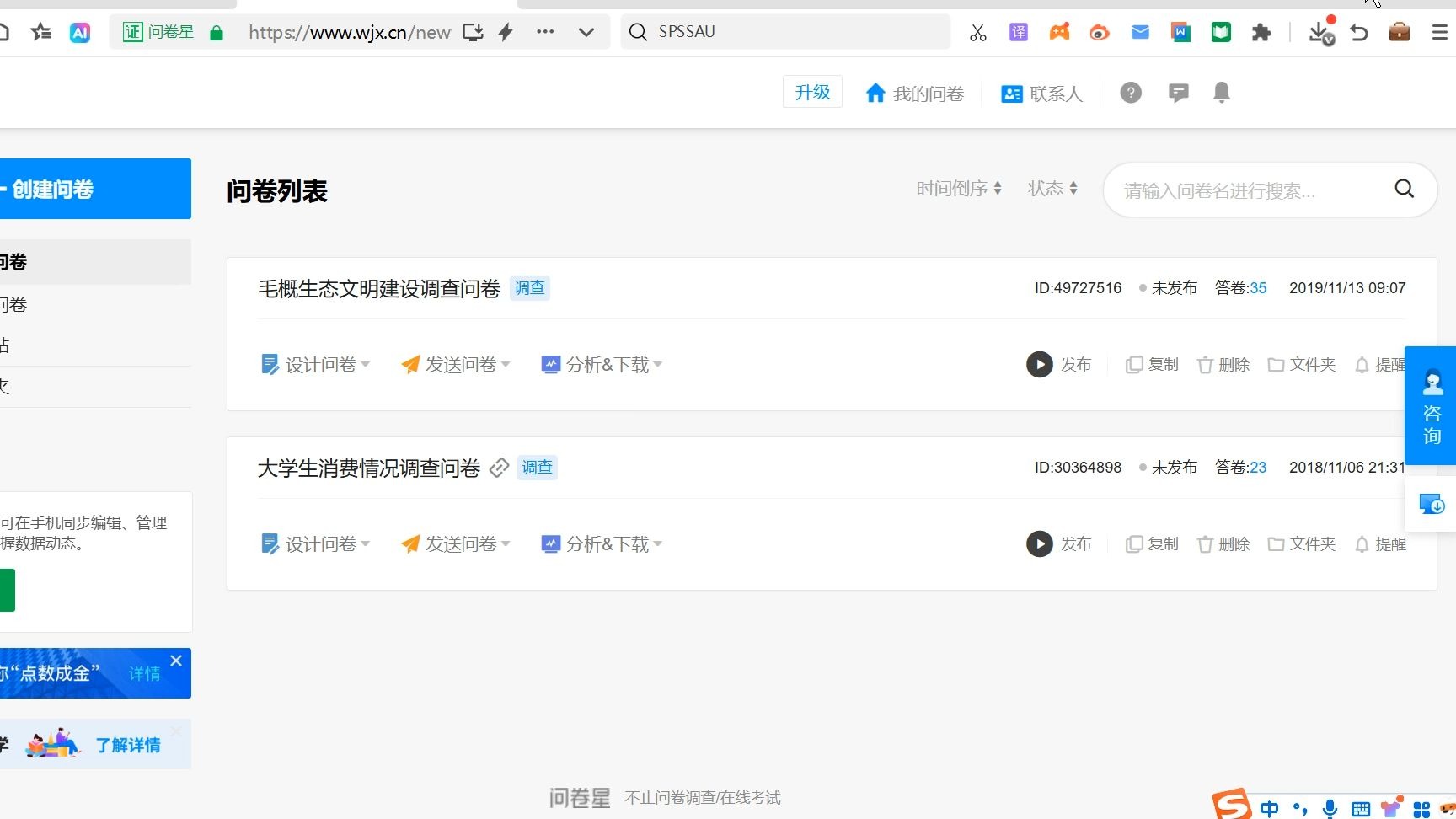Open the notifications bell icon

pyautogui.click(x=1222, y=93)
